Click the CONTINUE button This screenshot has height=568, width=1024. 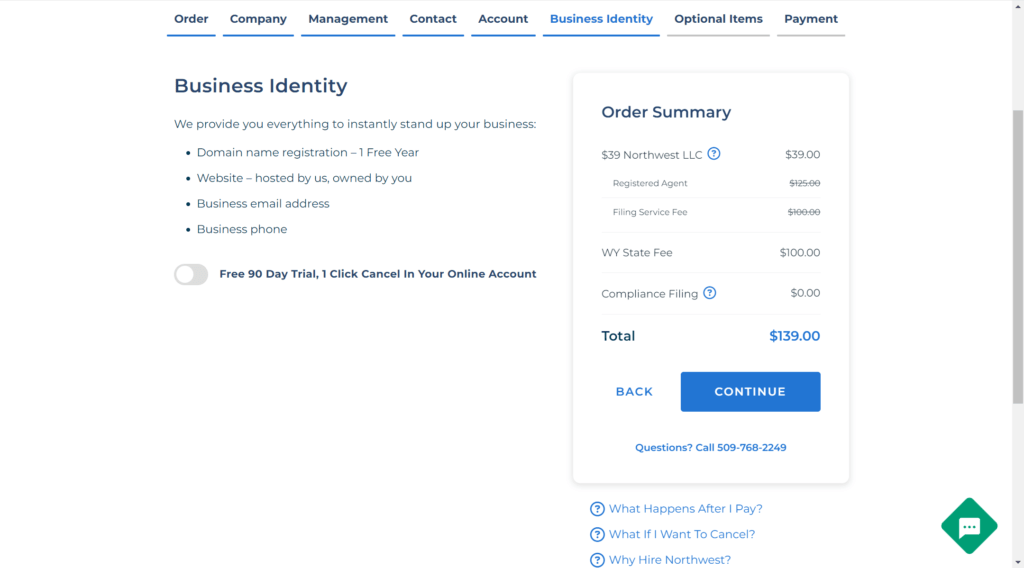(x=750, y=392)
